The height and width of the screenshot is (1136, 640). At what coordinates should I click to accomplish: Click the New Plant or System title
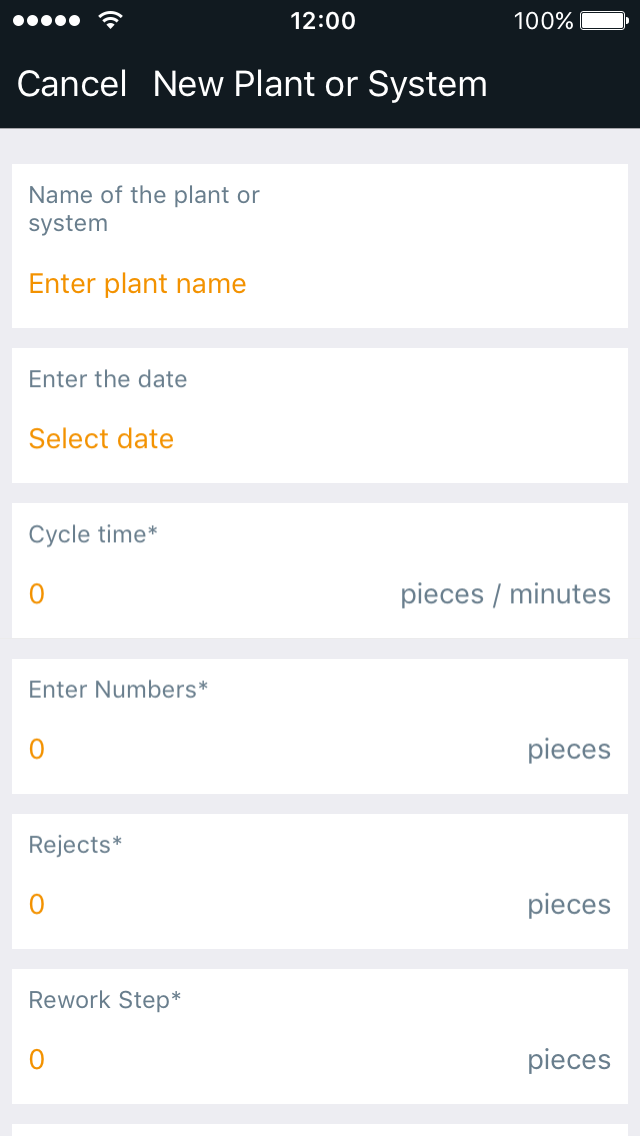click(x=320, y=84)
